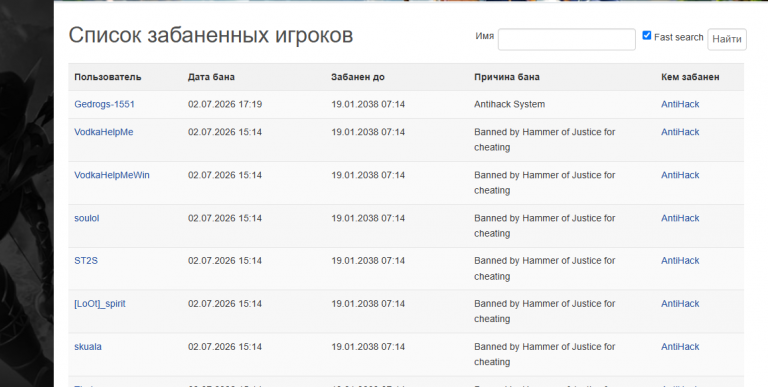The image size is (768, 387).
Task: Click AntiHack link in ST2S row
Action: [x=680, y=261]
